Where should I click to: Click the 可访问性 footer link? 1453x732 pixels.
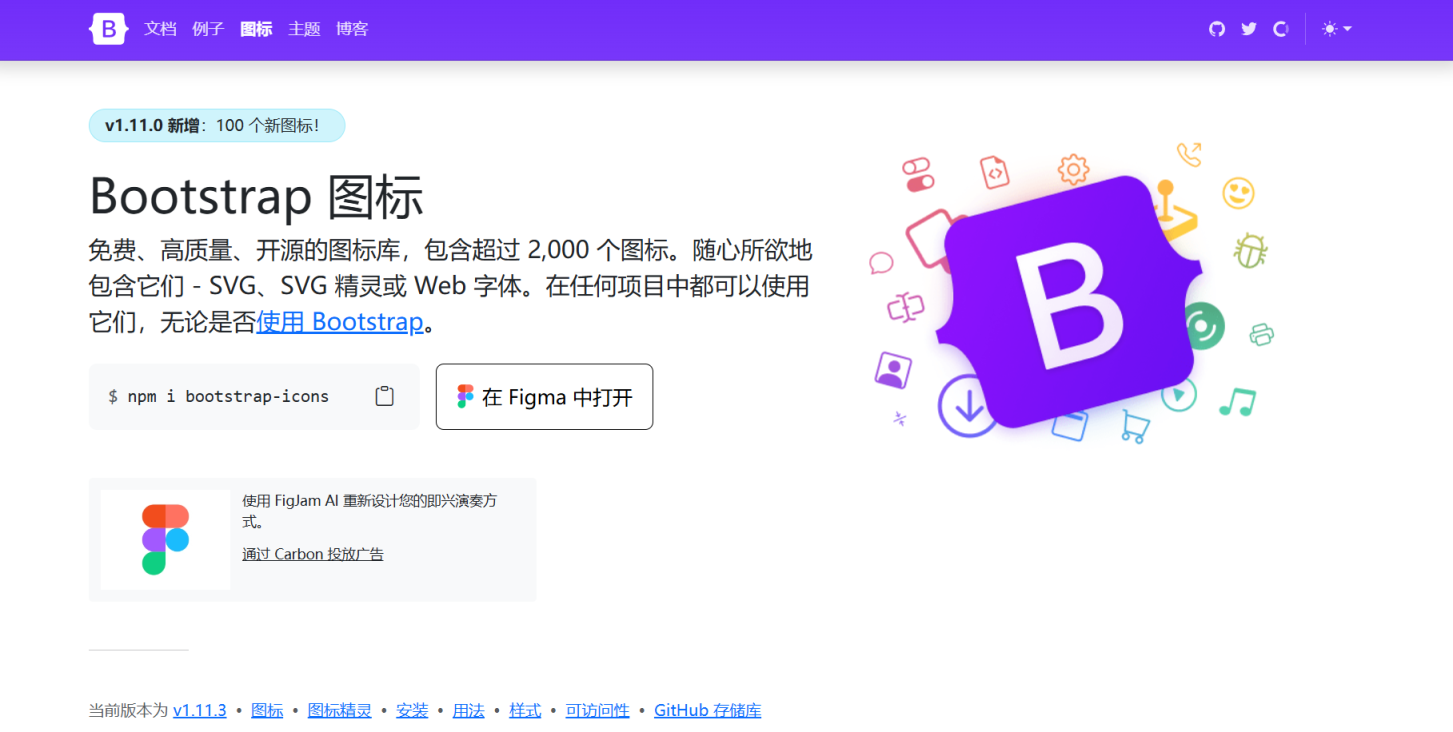597,710
